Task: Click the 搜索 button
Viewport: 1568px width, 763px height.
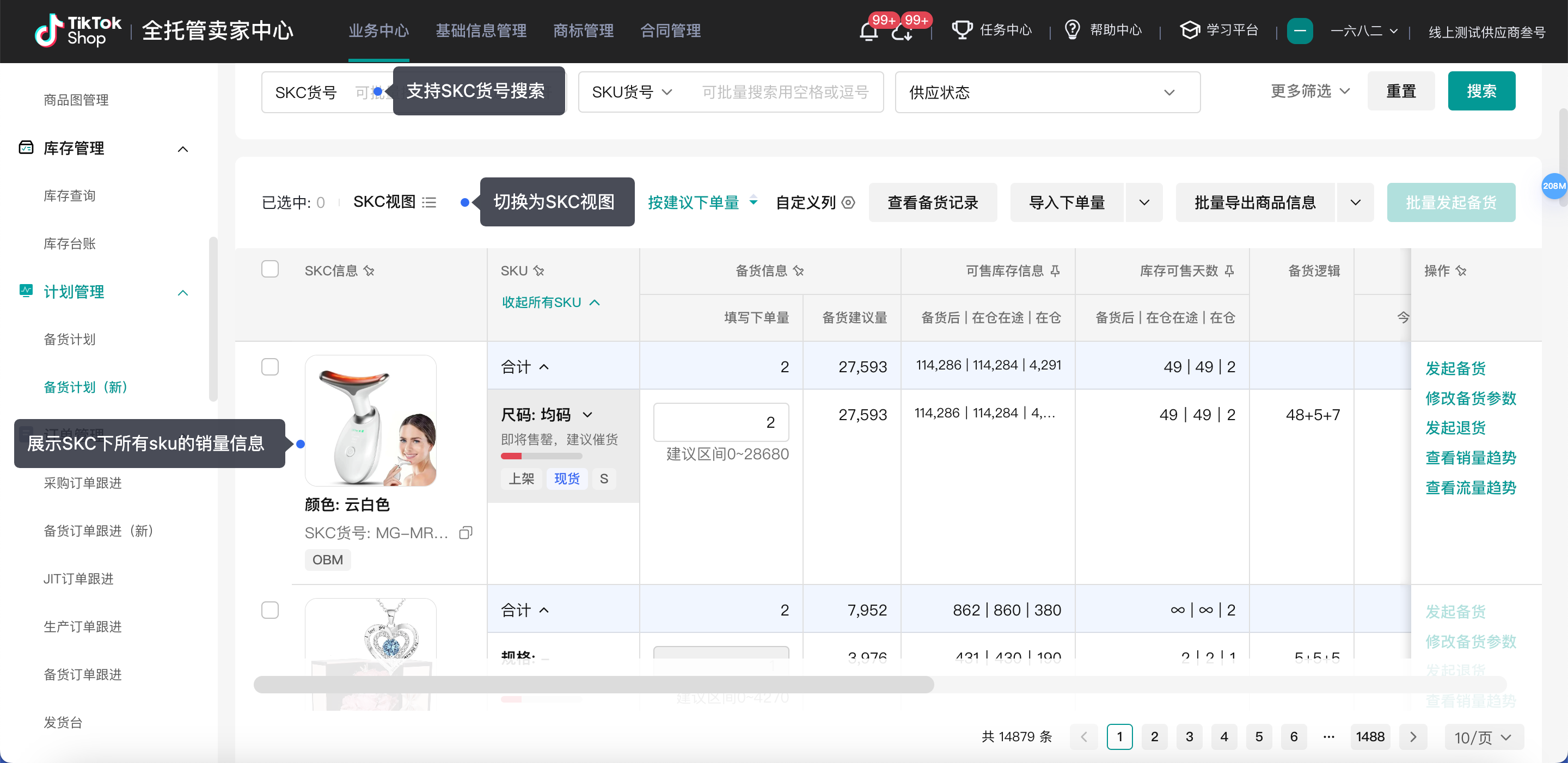Action: pos(1481,91)
